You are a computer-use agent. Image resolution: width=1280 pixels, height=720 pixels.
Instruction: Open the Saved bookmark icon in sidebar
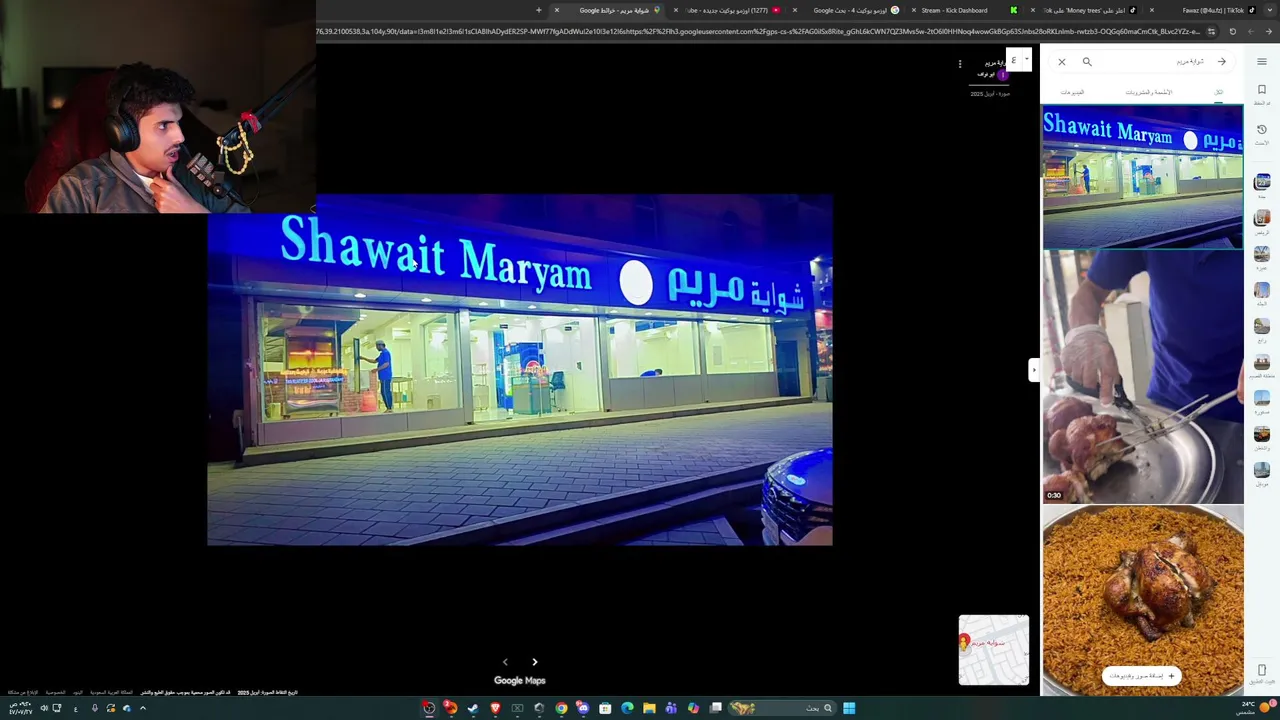click(x=1262, y=90)
